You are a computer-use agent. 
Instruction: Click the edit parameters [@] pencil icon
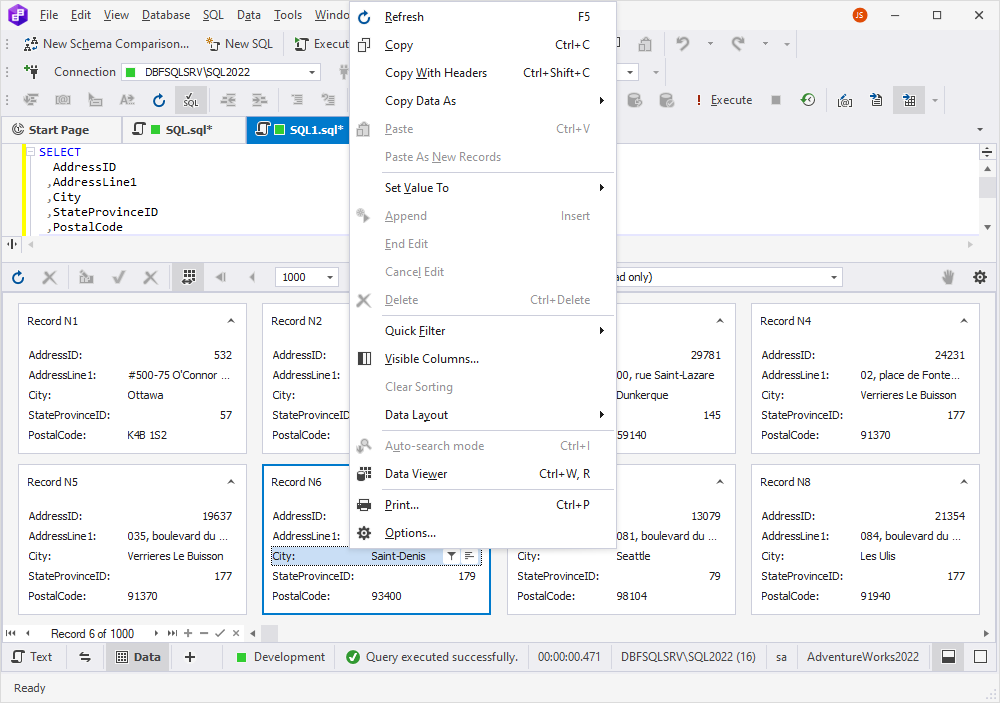[x=844, y=100]
